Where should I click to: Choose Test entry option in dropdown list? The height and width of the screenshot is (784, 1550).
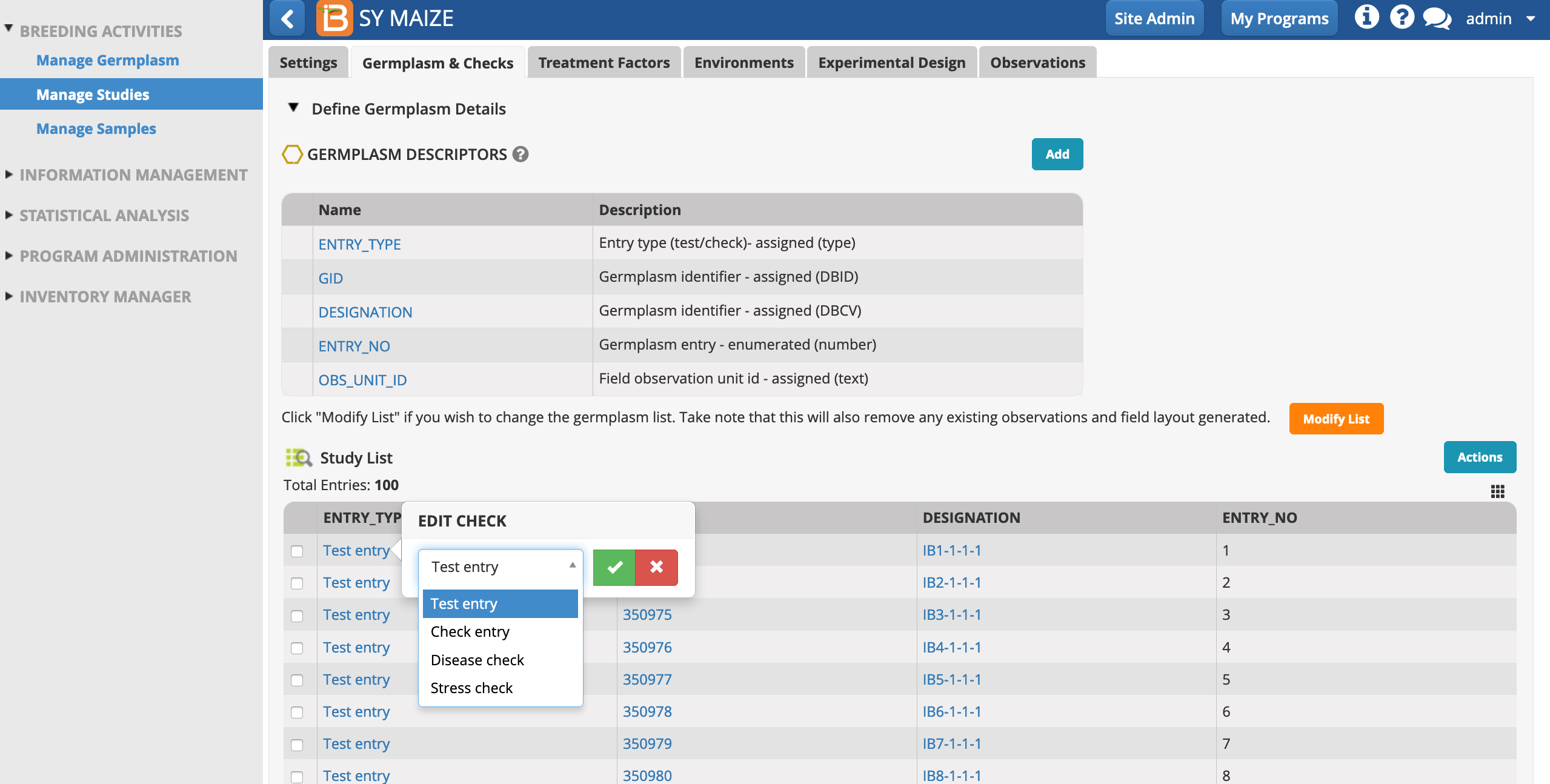[500, 603]
